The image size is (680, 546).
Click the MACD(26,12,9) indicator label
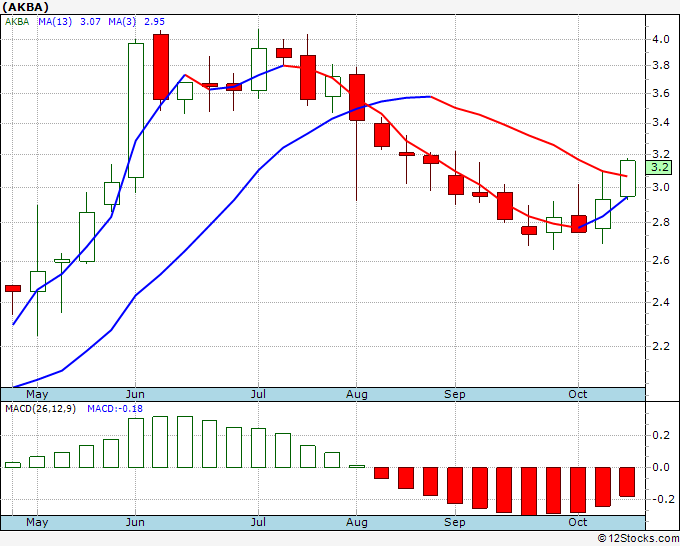pos(40,409)
